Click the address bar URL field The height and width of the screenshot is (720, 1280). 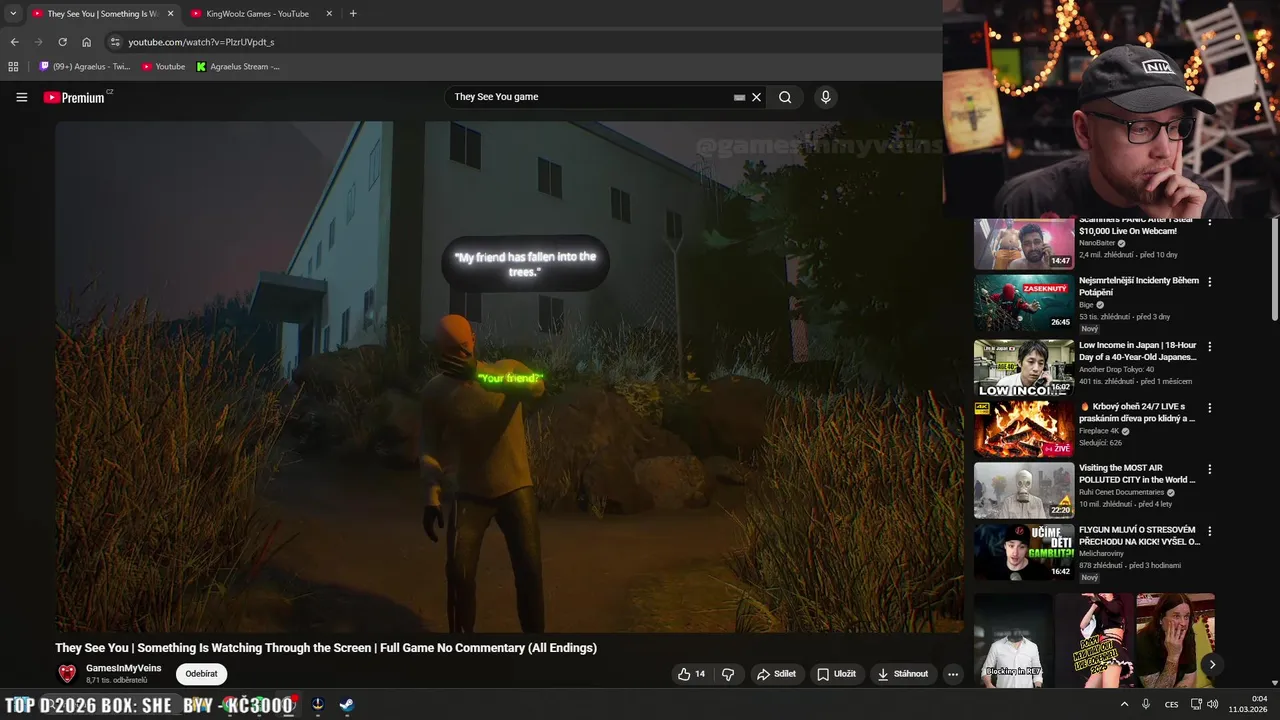520,42
